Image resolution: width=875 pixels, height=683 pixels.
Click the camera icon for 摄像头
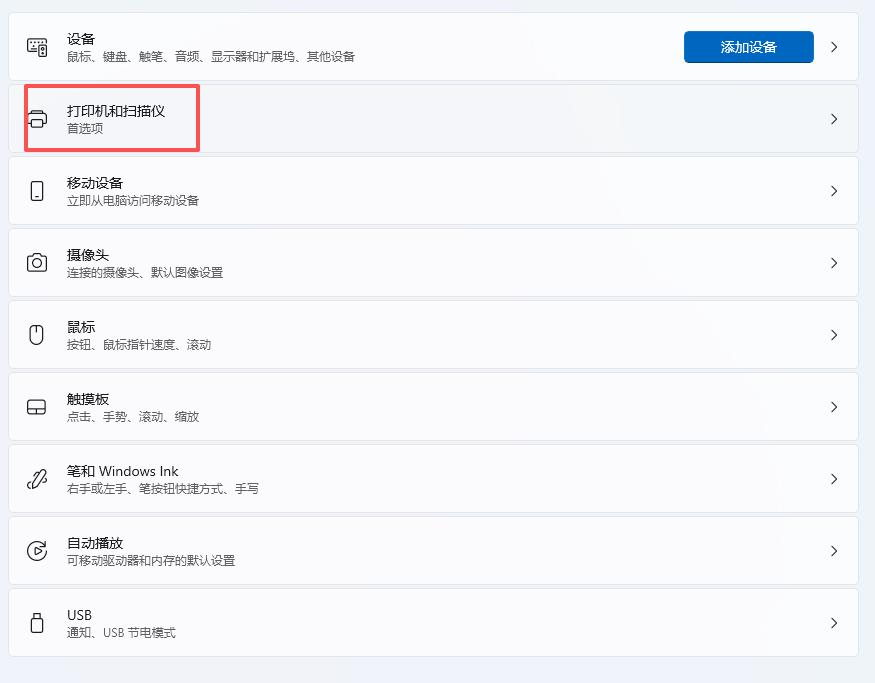point(37,263)
